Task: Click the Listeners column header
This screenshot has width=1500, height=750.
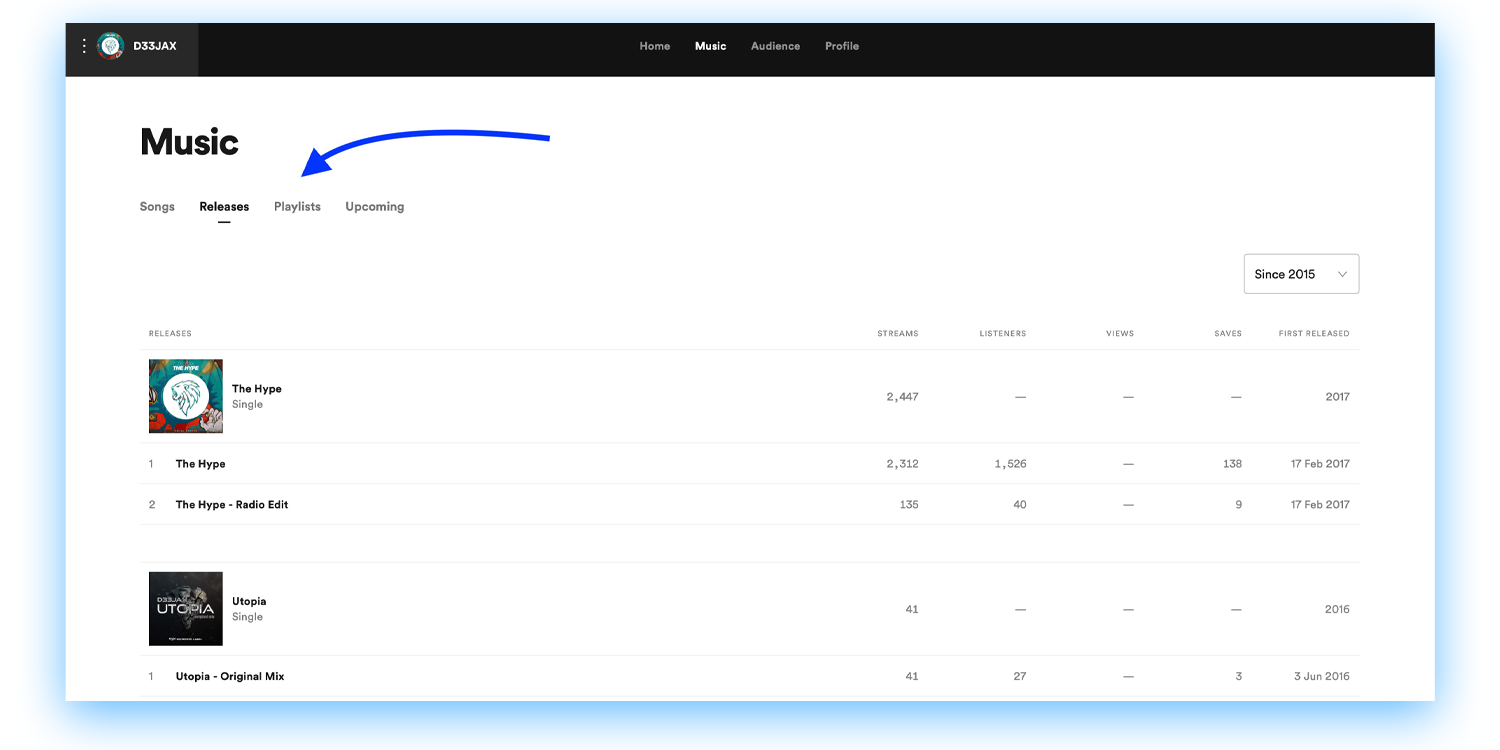Action: 1003,333
